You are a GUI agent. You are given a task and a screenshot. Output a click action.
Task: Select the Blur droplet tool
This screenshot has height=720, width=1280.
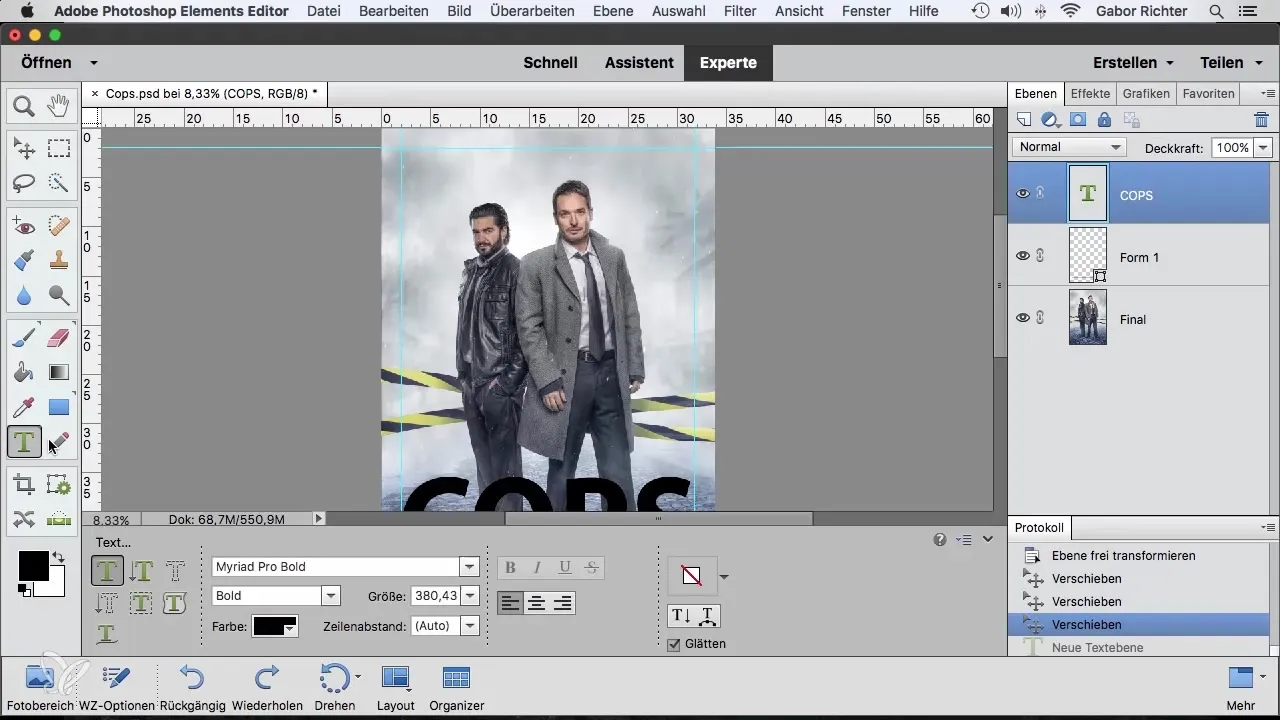tap(24, 295)
